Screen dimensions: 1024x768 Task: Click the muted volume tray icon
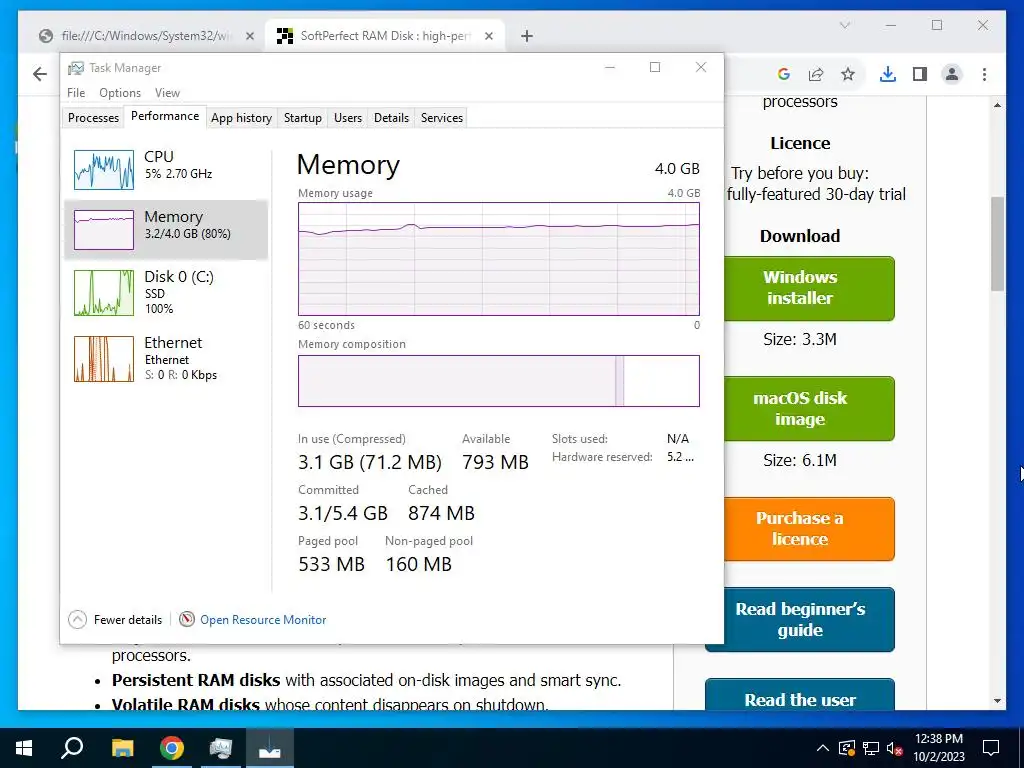pos(895,748)
